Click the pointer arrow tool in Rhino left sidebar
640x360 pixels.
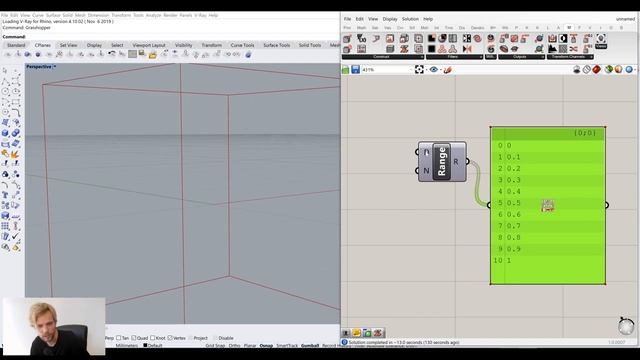5,71
